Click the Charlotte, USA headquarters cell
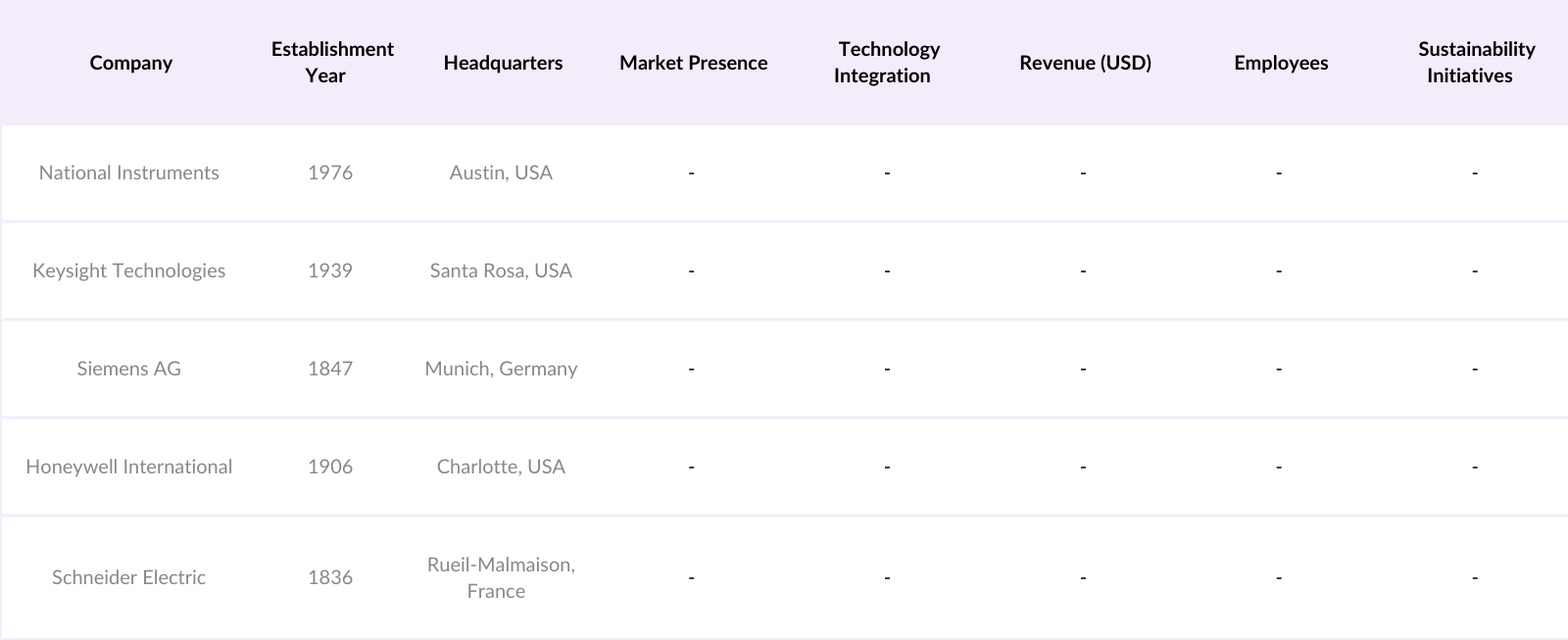 point(501,467)
